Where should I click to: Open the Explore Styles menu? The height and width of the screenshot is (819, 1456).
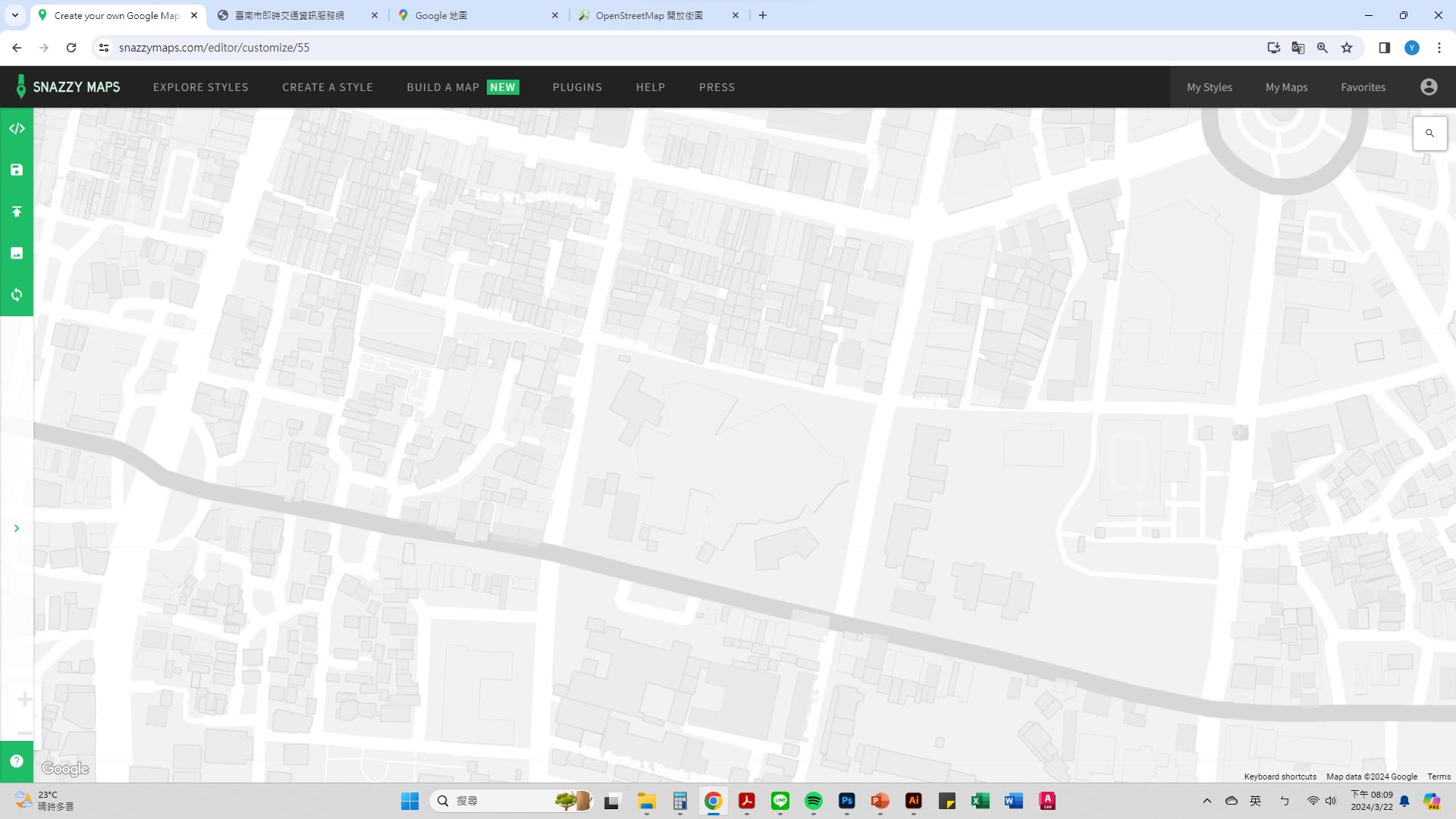click(200, 87)
